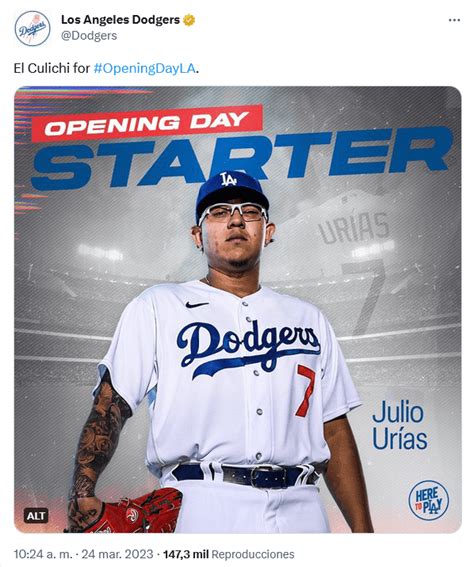Click the red Opening Day banner
The width and height of the screenshot is (474, 567).
146,124
